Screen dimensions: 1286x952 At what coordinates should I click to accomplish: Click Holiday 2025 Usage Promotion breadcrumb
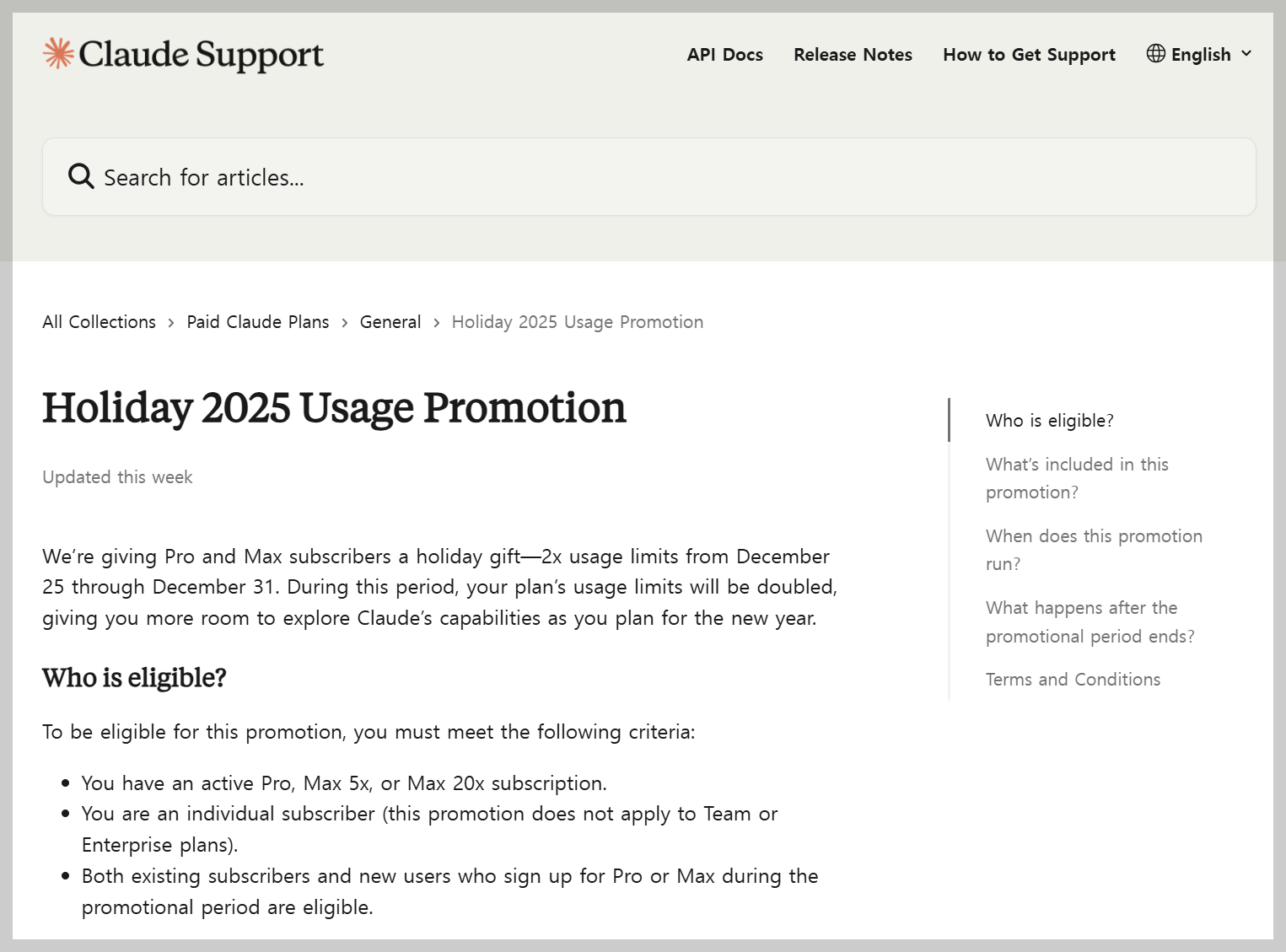tap(578, 322)
